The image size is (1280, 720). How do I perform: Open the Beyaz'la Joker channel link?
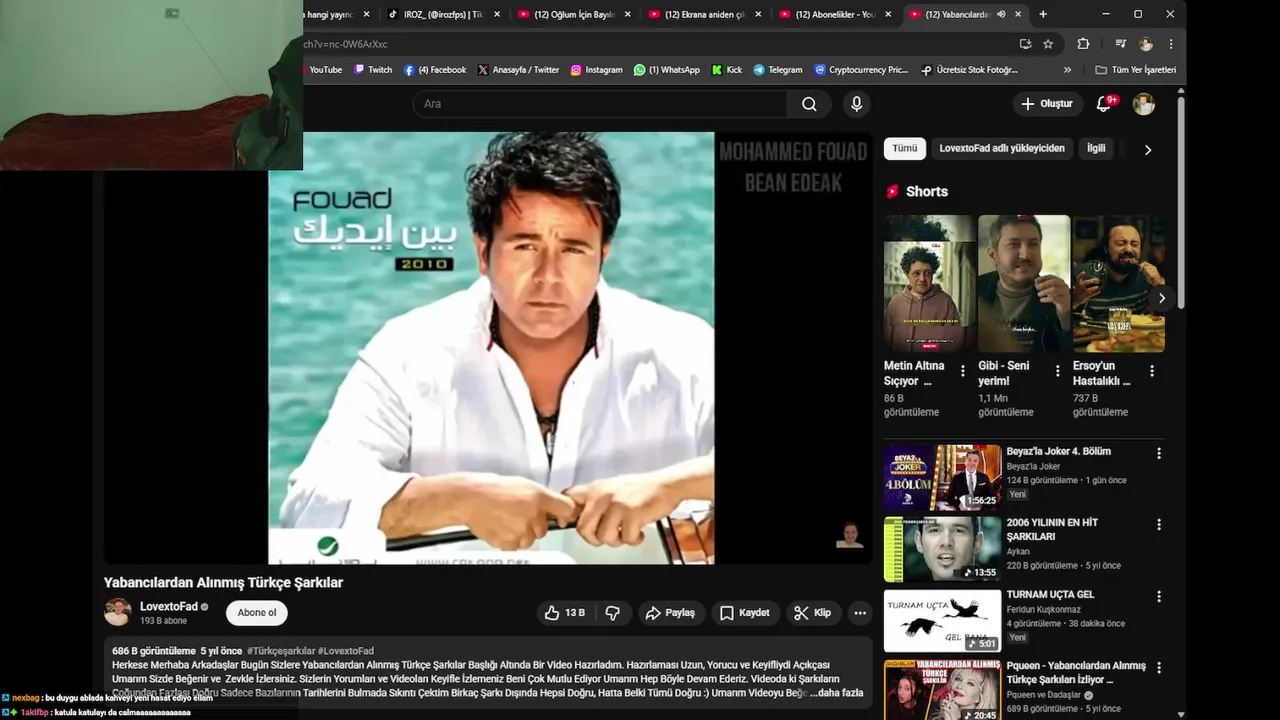coord(1033,467)
